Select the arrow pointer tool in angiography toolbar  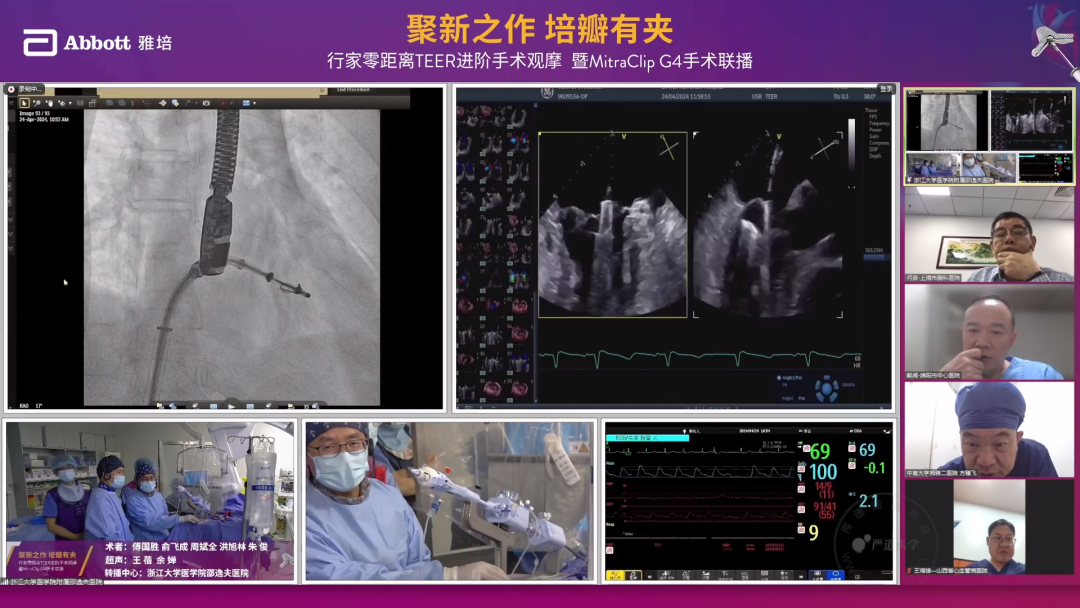24,103
